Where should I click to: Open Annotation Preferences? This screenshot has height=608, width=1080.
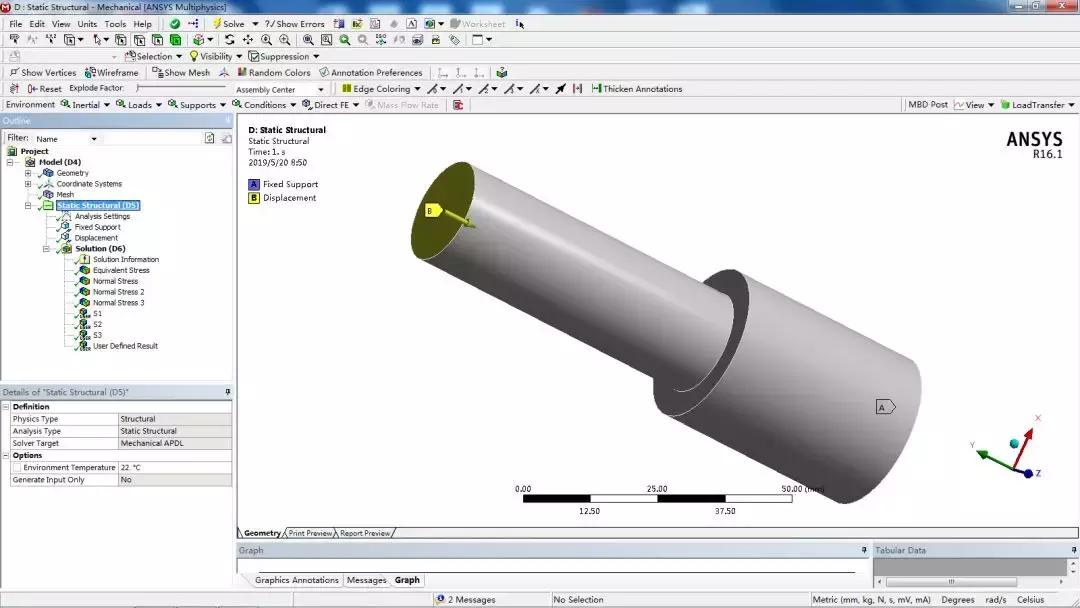tap(371, 72)
